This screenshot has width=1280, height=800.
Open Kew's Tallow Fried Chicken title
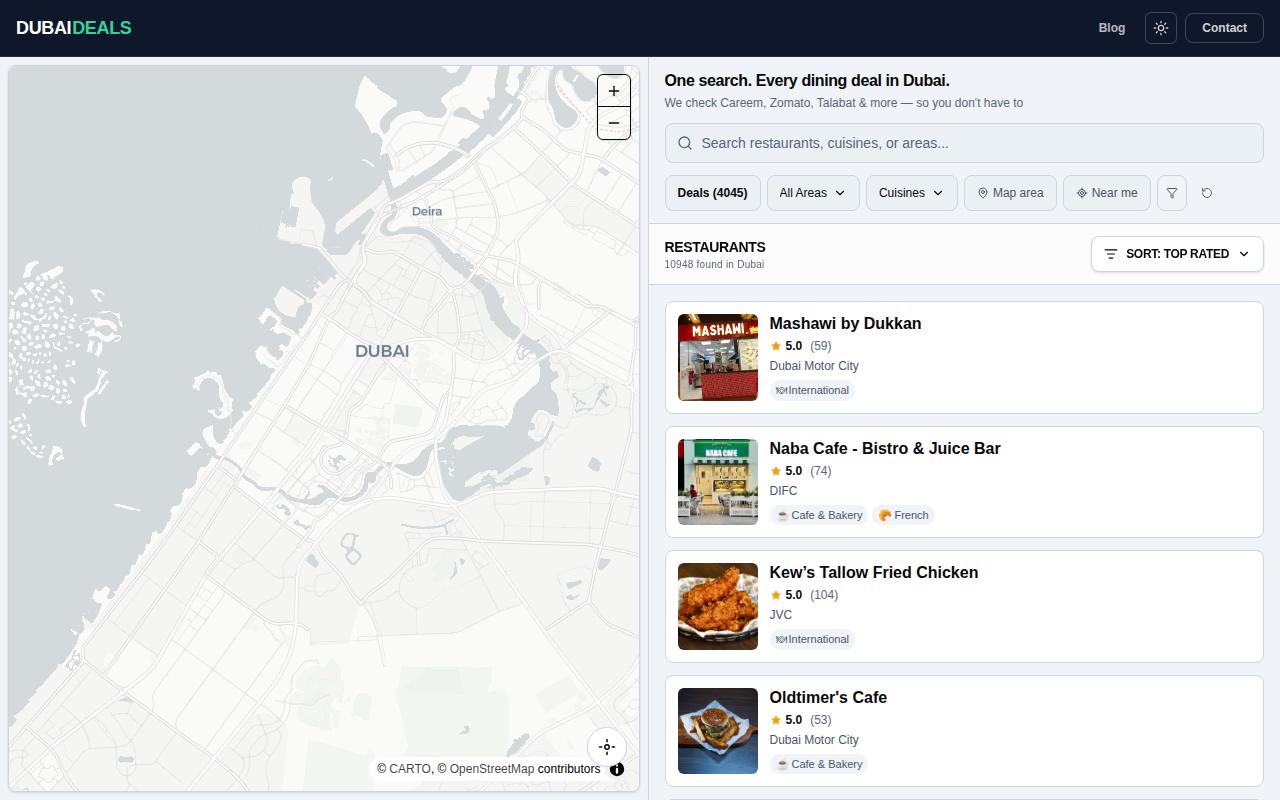tap(874, 573)
